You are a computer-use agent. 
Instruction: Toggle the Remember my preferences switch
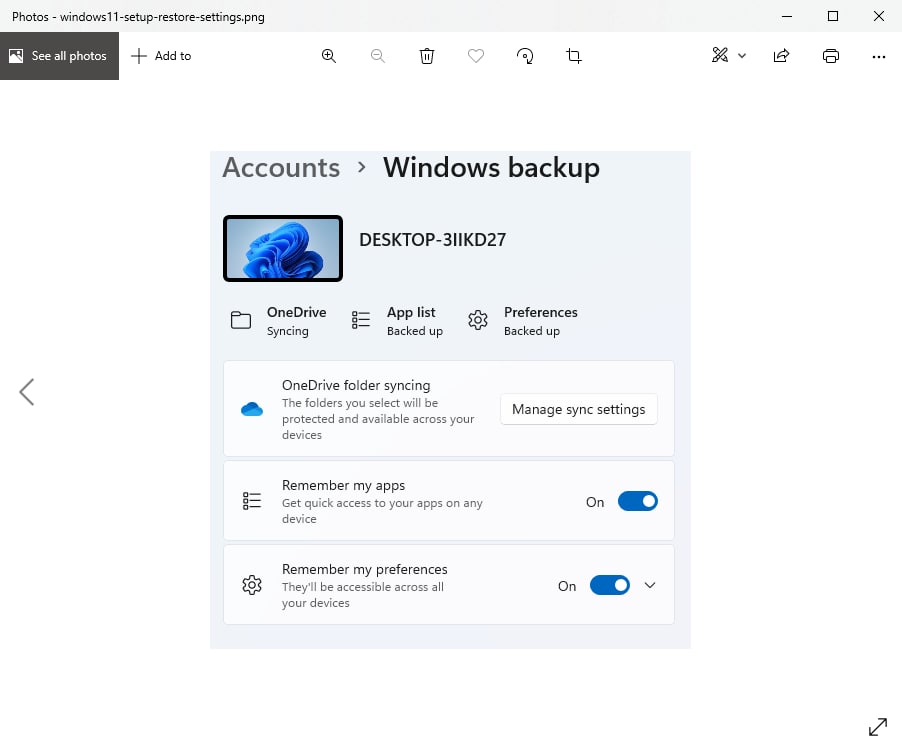[610, 585]
